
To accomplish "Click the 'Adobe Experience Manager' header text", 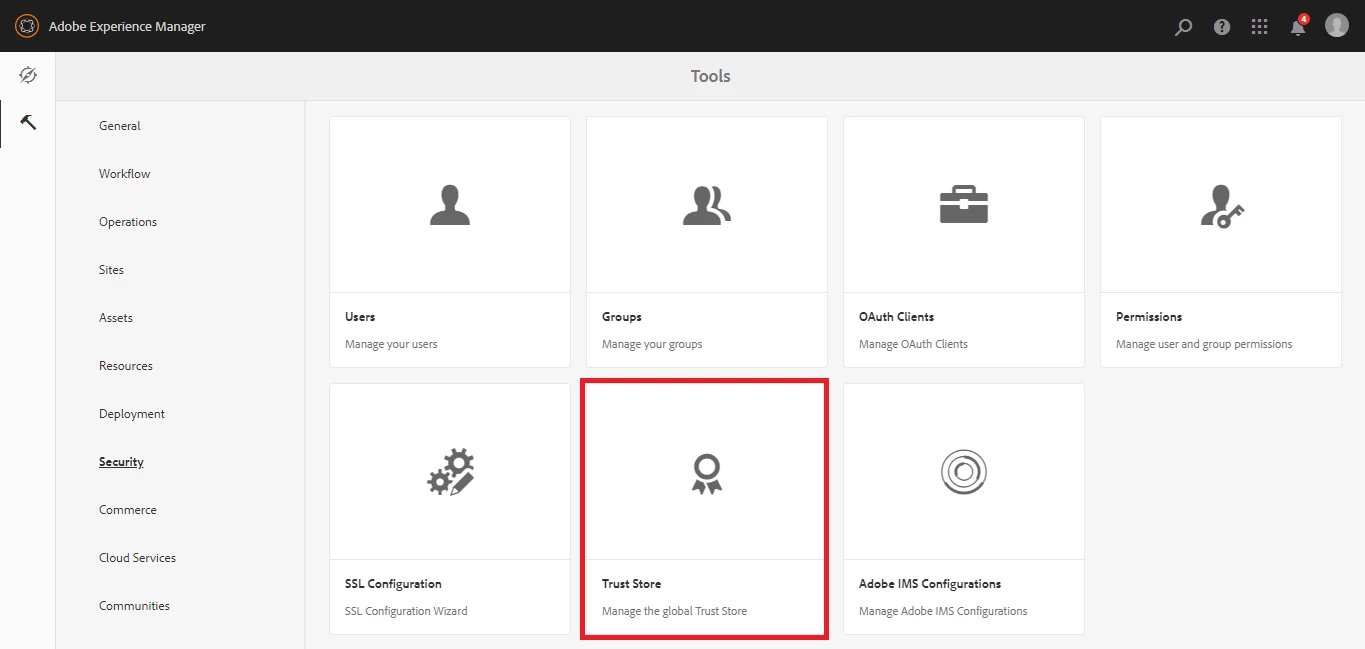I will 127,27.
